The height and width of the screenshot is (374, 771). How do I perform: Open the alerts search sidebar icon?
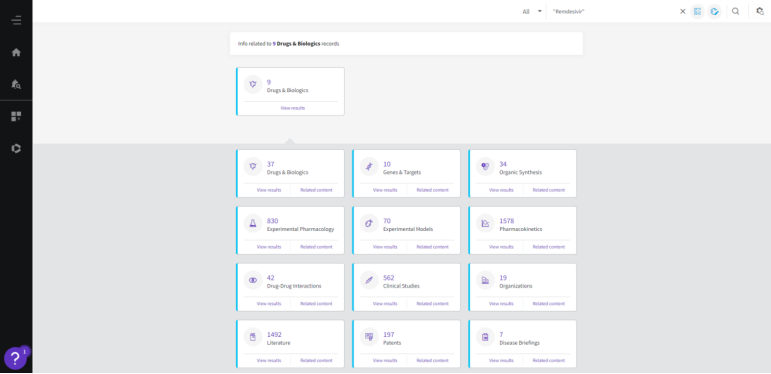16,84
